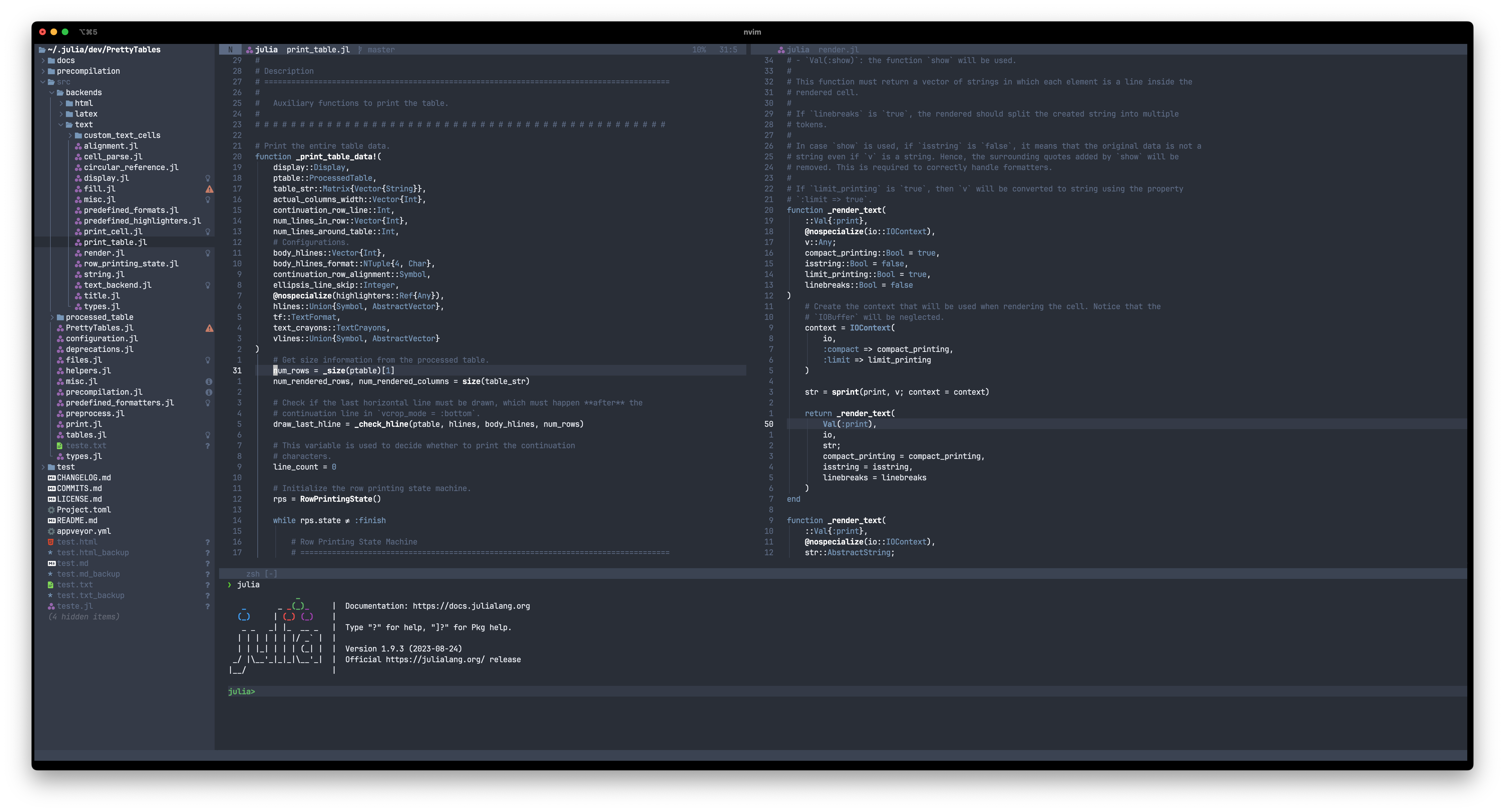Expand the latex folder chevron

(61, 114)
